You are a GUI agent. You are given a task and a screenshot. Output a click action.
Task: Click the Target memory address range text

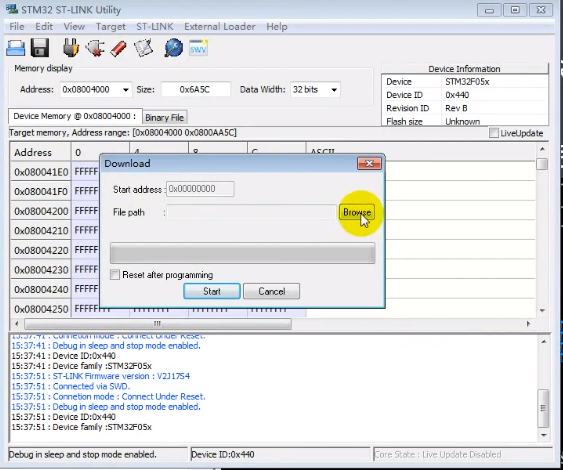[123, 133]
